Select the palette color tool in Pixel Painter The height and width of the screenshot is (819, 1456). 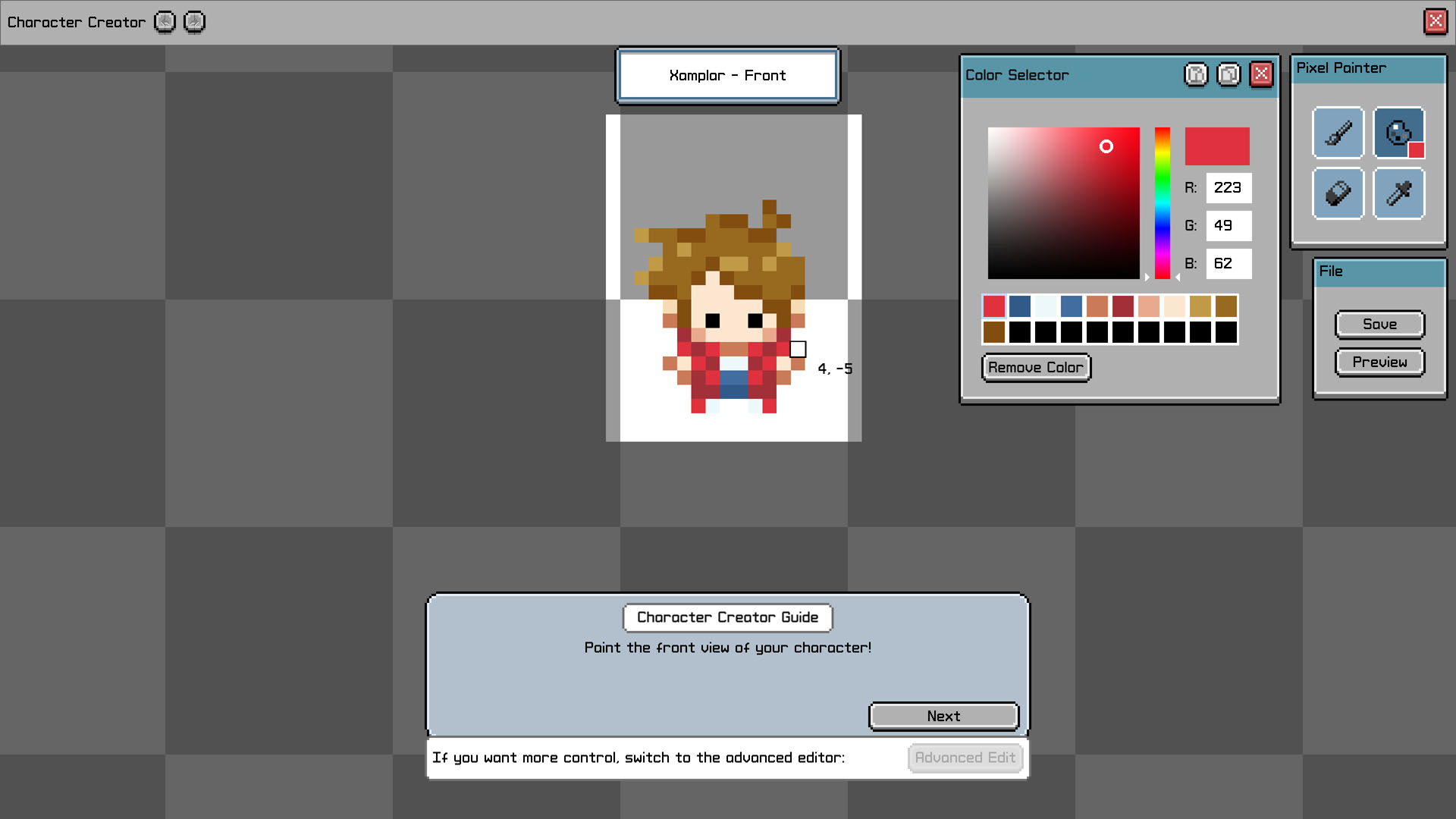click(x=1398, y=133)
